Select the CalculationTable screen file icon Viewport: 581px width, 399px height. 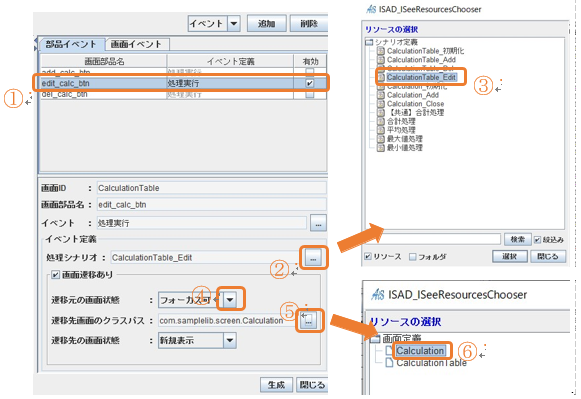[389, 363]
